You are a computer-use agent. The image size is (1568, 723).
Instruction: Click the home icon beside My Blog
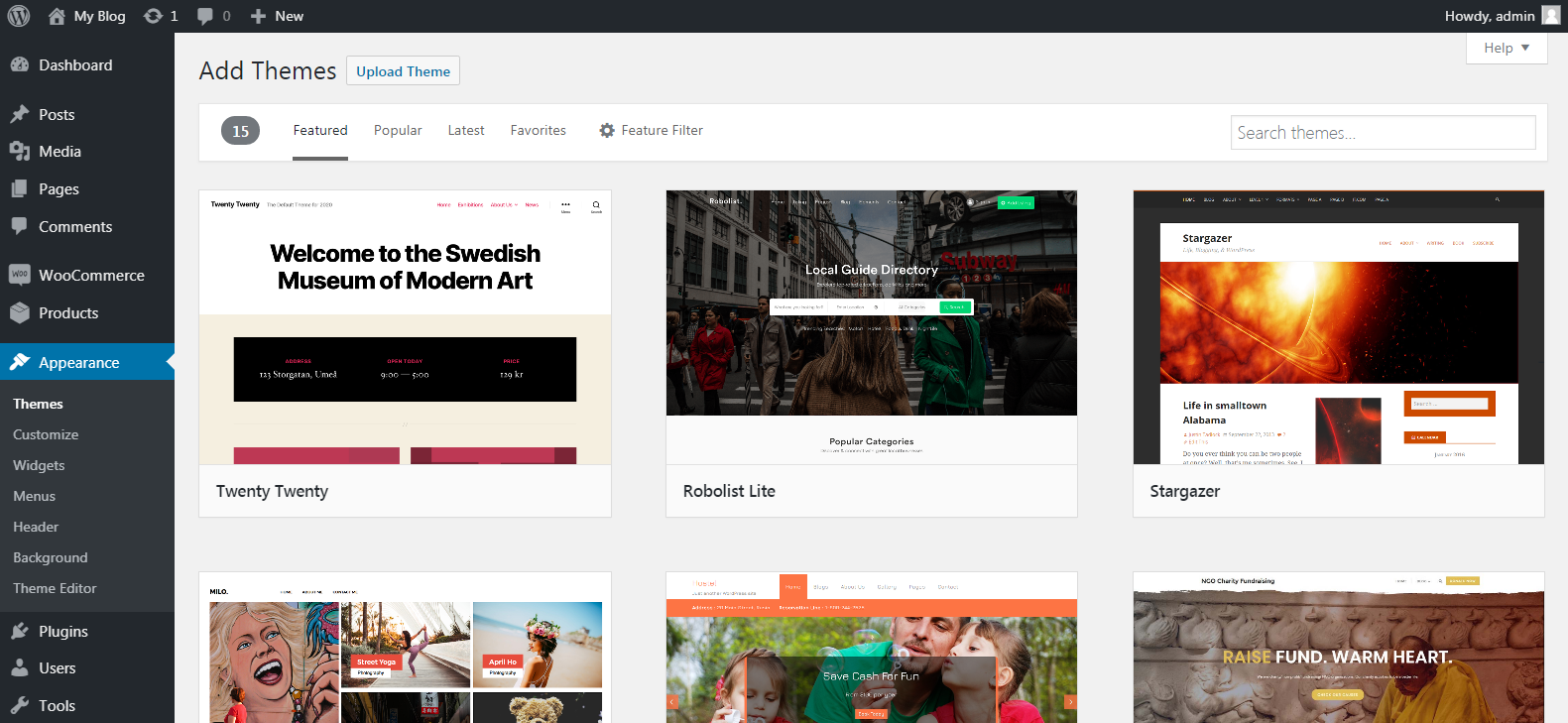[57, 16]
